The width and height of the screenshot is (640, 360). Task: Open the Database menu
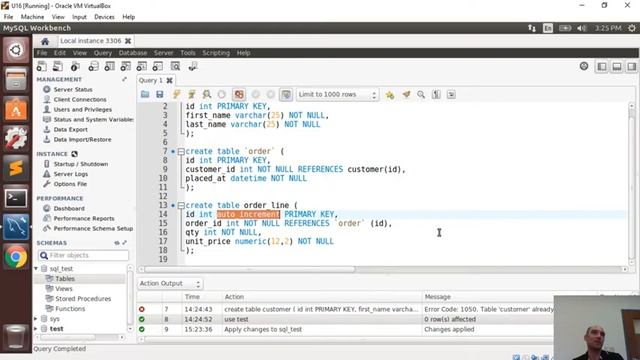pos(133,53)
